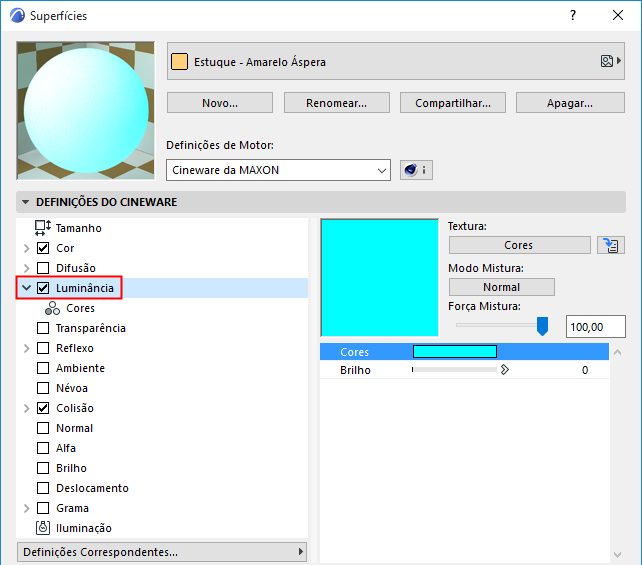The width and height of the screenshot is (642, 565).
Task: Disable the Luminância checkbox
Action: 43,288
